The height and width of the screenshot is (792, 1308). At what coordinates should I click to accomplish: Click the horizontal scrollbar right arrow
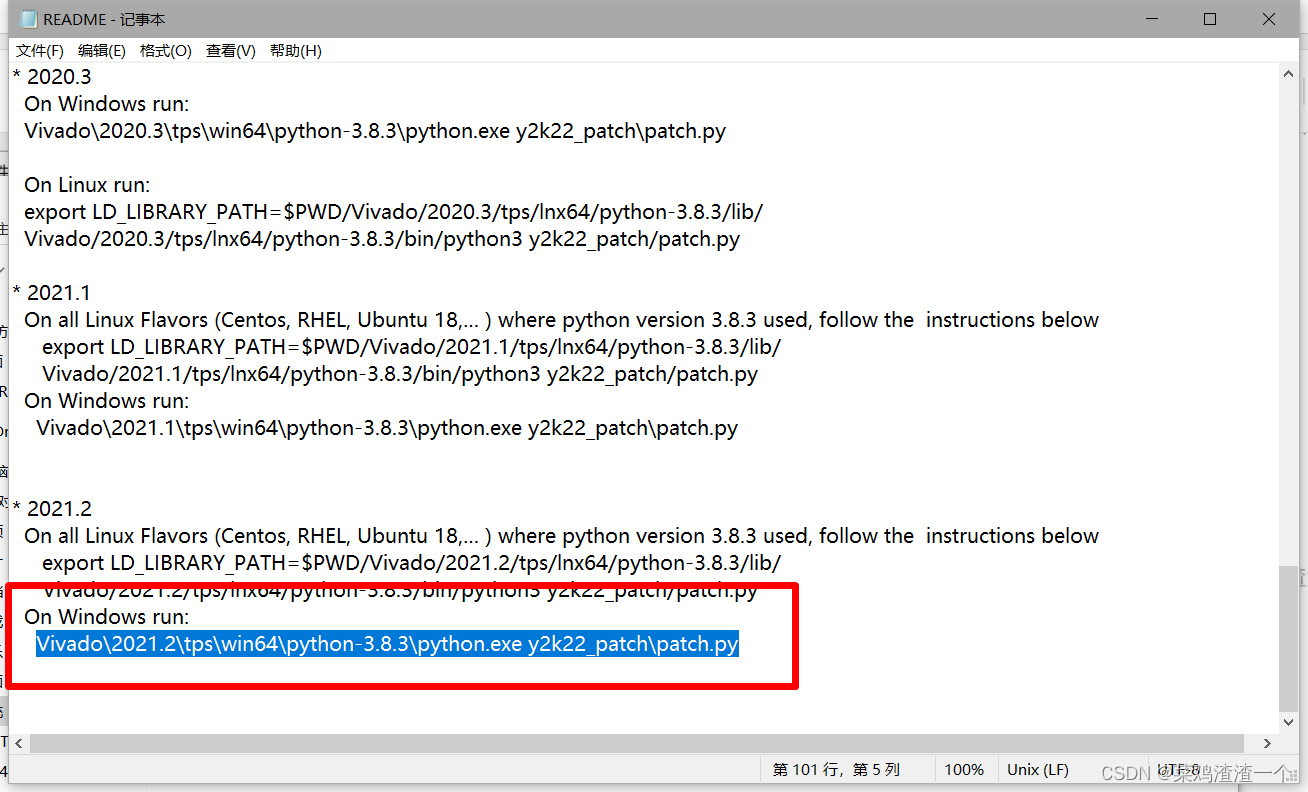coord(1268,744)
